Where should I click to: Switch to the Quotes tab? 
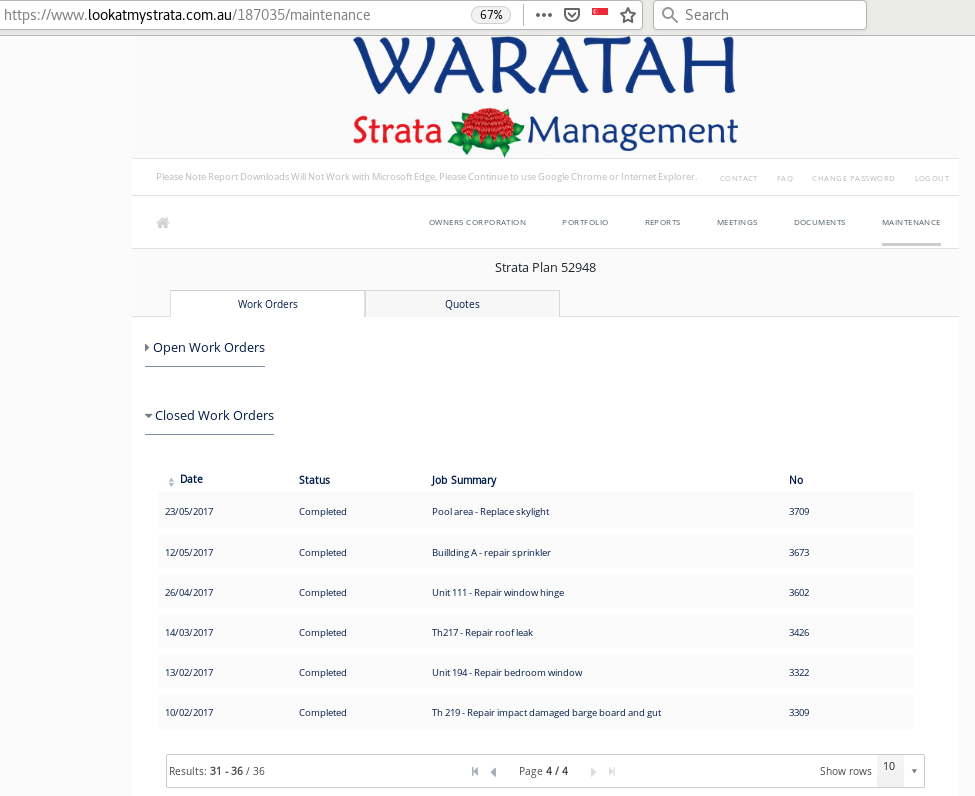coord(462,304)
